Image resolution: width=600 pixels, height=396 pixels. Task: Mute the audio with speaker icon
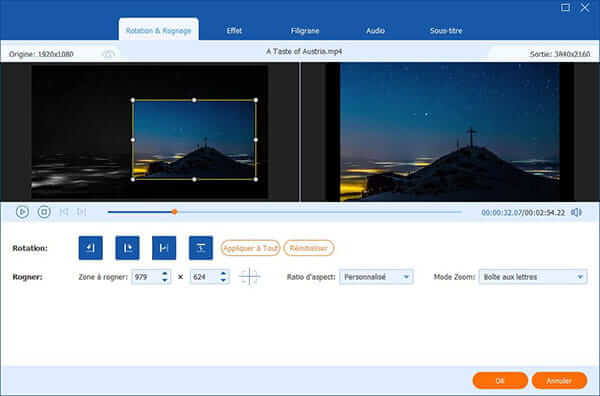point(576,212)
